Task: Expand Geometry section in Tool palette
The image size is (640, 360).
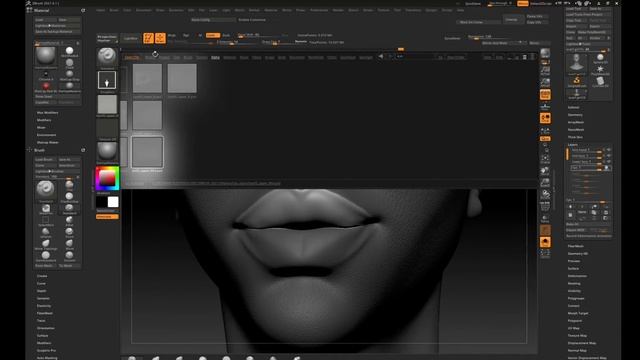Action: click(x=575, y=115)
